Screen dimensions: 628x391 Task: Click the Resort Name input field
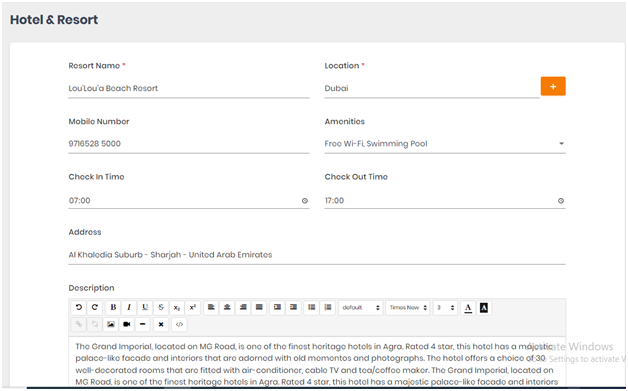pyautogui.click(x=189, y=88)
